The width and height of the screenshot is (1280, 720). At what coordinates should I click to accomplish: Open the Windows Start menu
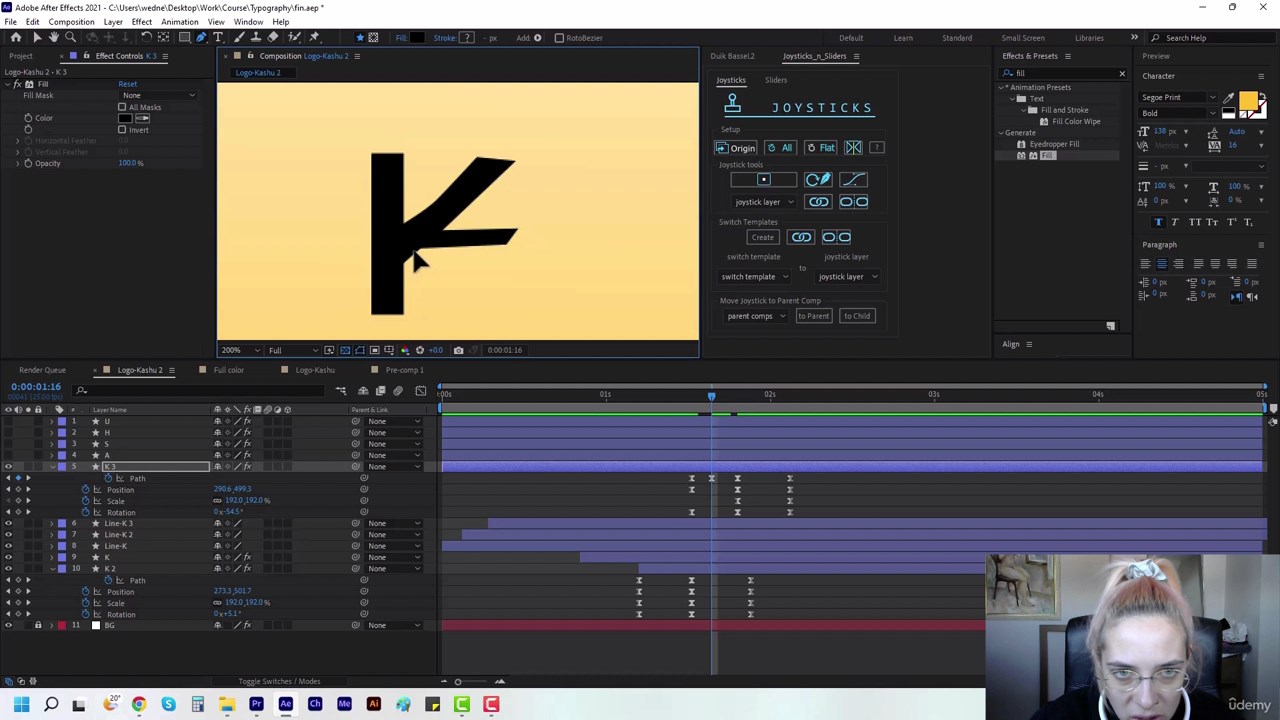coord(21,704)
